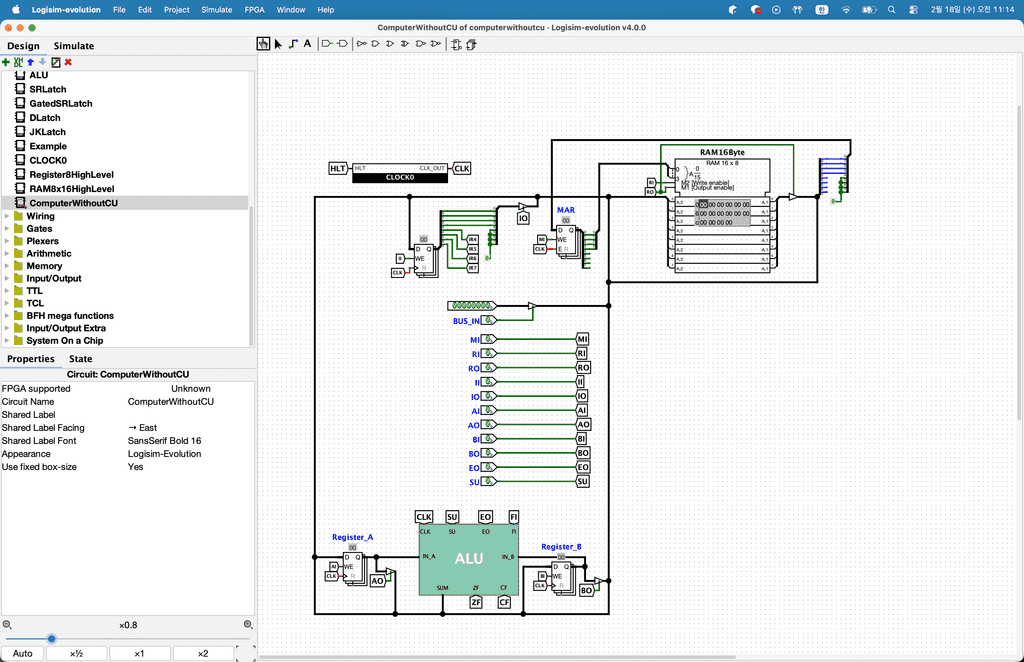Move circuit up with blue up arrow
This screenshot has height=662, width=1024.
(x=30, y=62)
